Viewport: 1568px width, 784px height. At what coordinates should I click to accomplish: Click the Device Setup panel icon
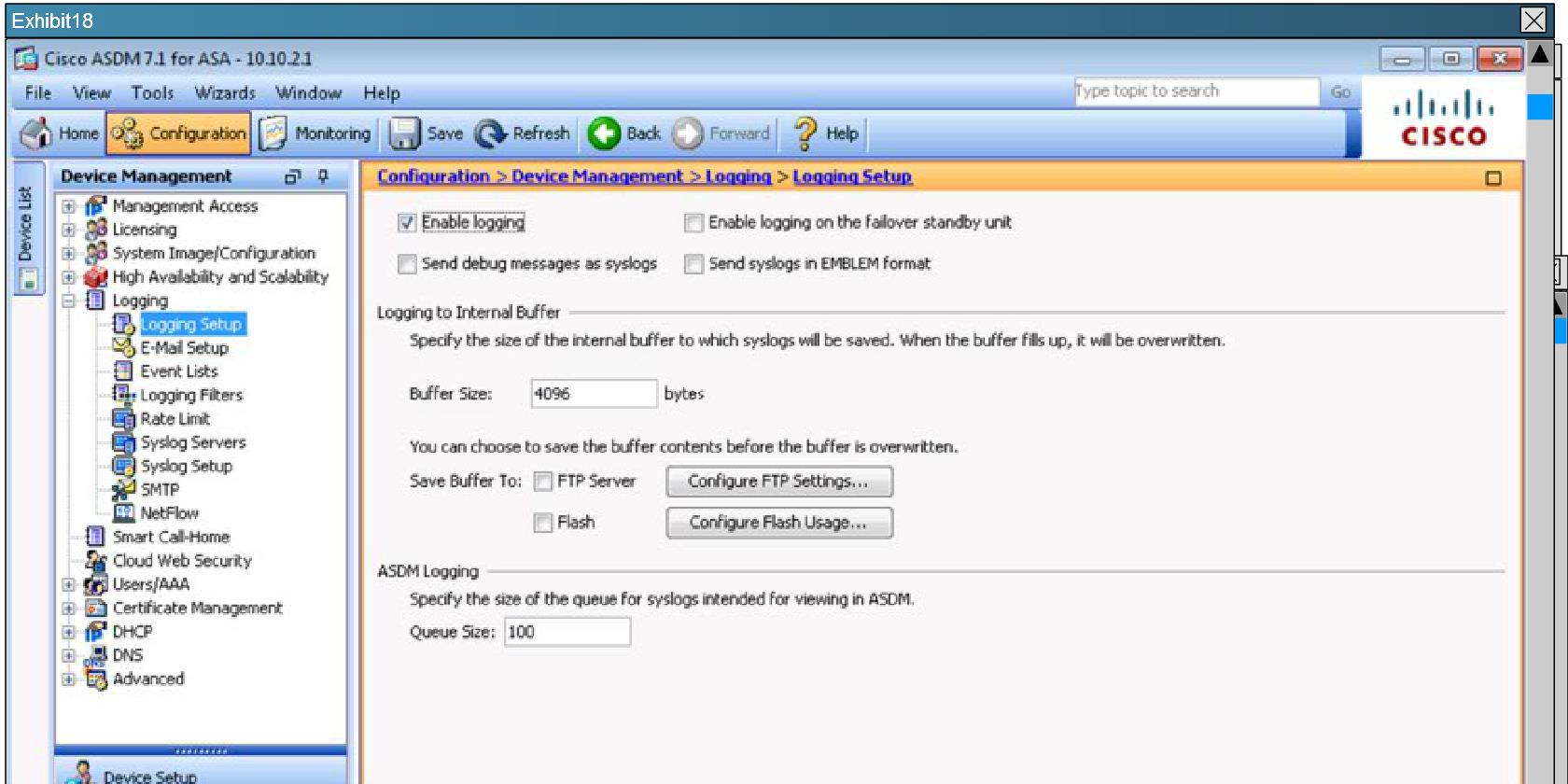coord(81,773)
